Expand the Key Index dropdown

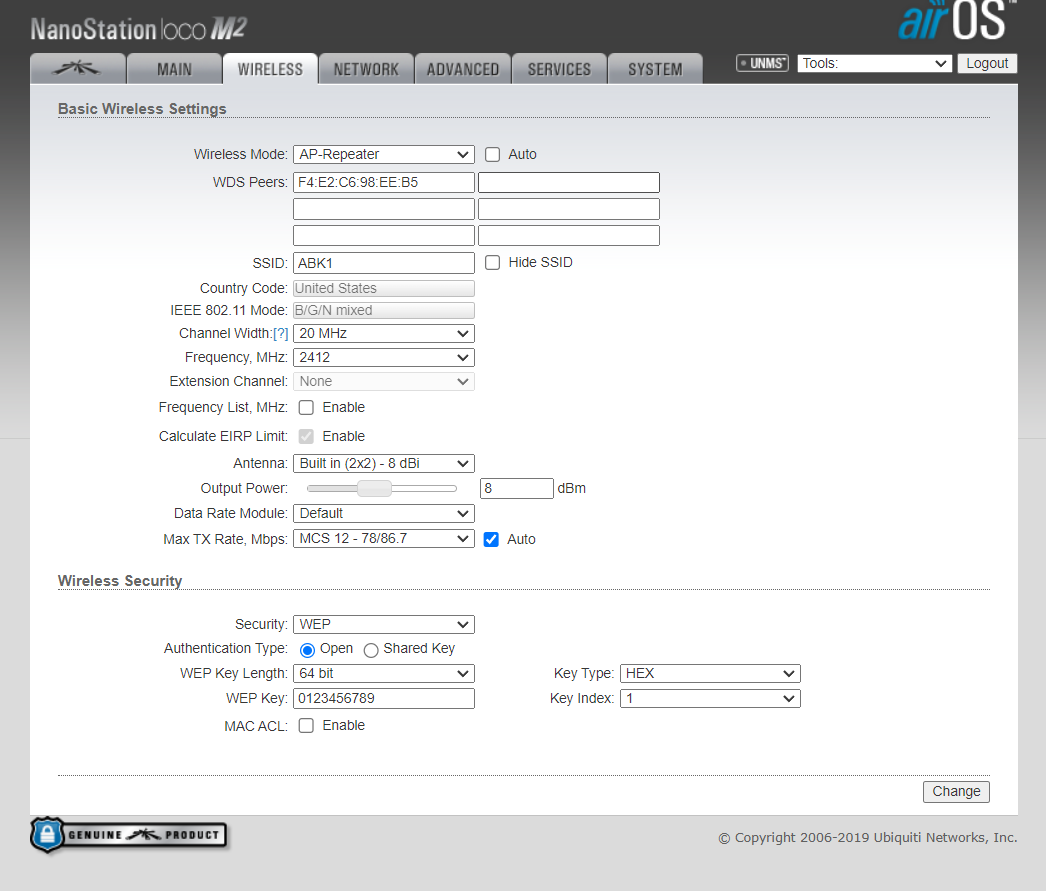coord(710,698)
